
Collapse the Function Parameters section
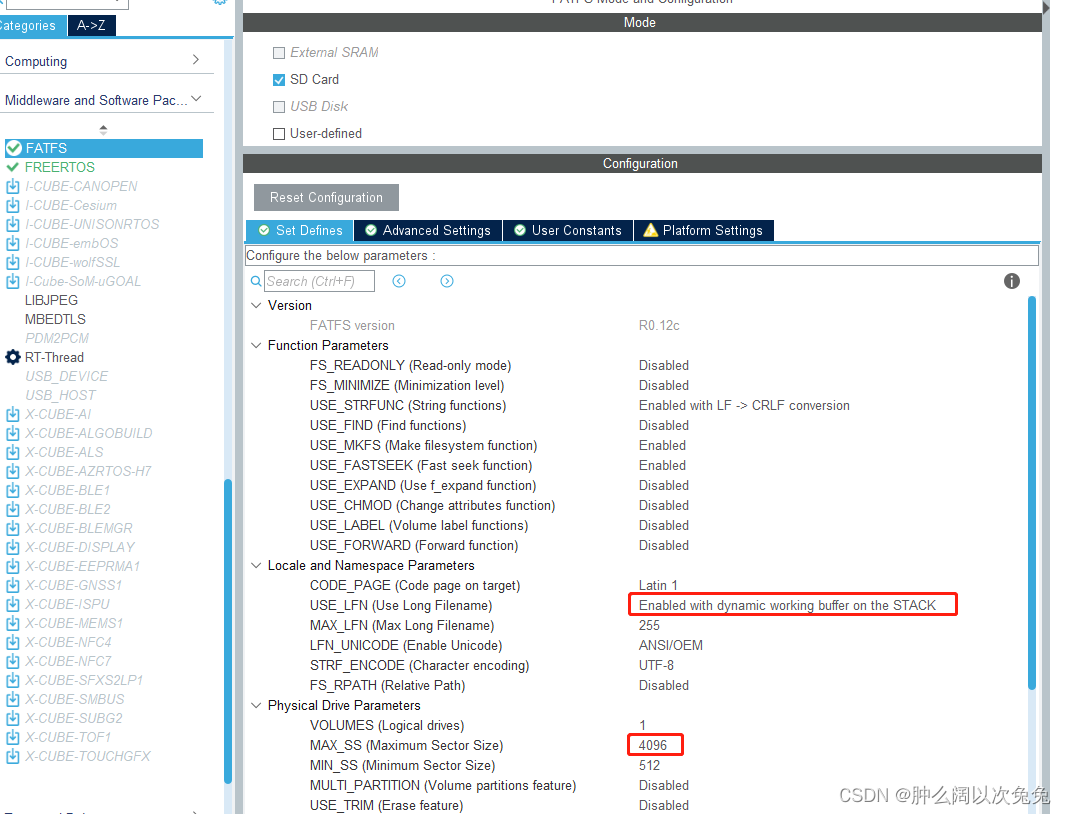[x=256, y=345]
